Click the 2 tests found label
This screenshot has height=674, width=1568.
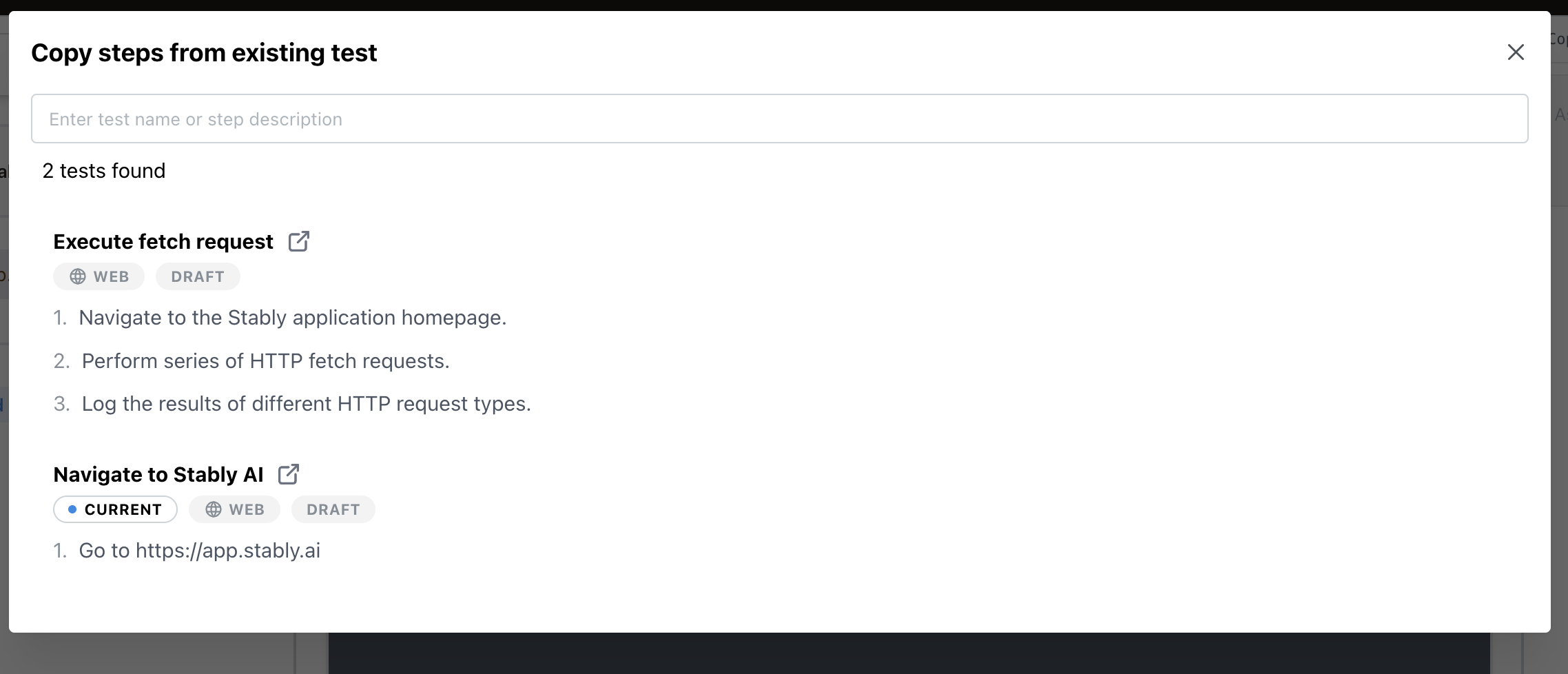104,171
